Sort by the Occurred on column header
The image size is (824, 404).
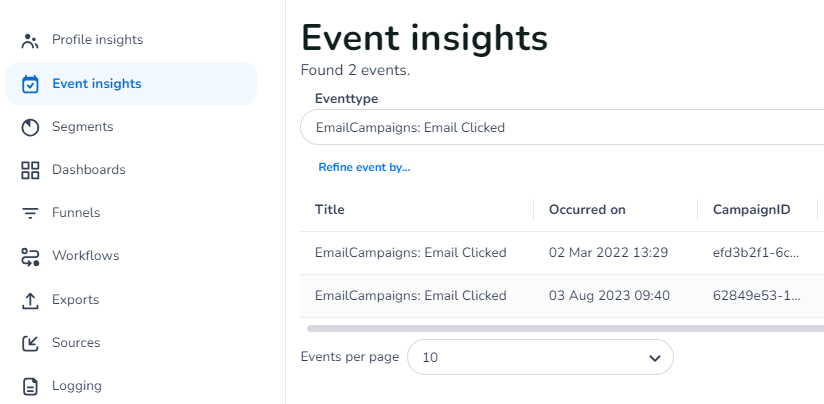click(x=587, y=210)
